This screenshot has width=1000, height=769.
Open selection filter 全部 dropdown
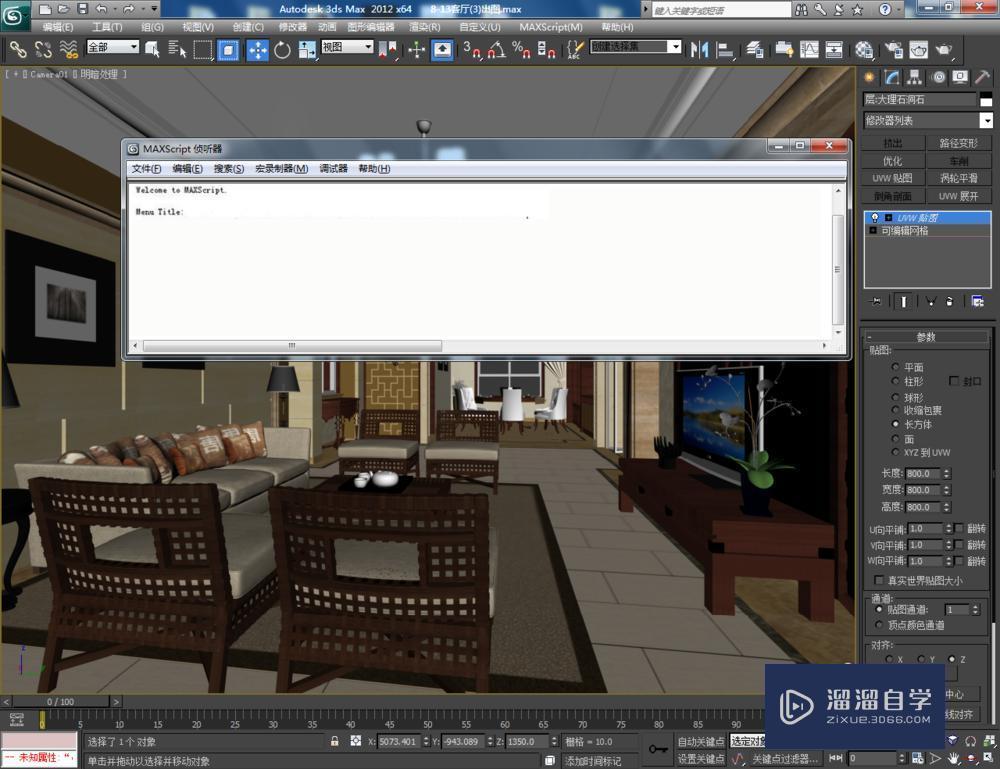pos(112,47)
